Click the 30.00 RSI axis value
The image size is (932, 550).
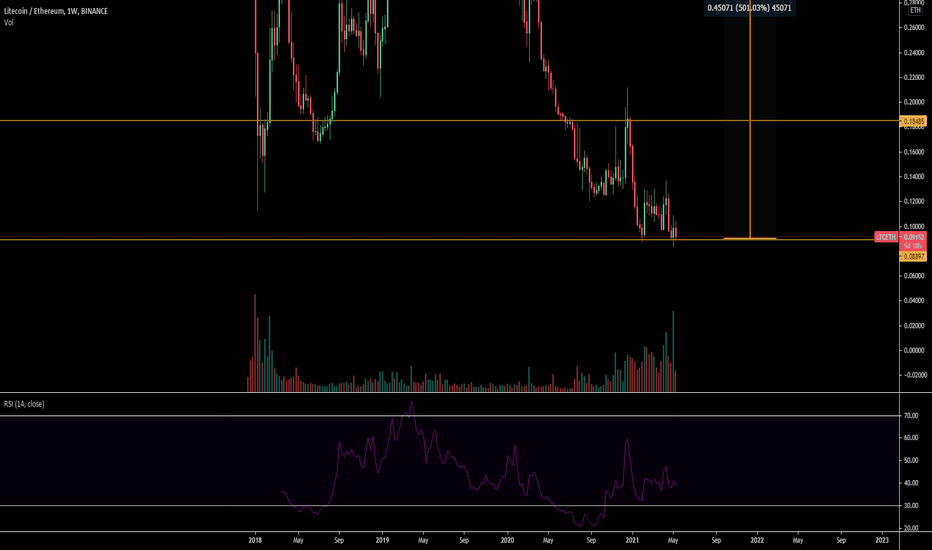point(911,505)
